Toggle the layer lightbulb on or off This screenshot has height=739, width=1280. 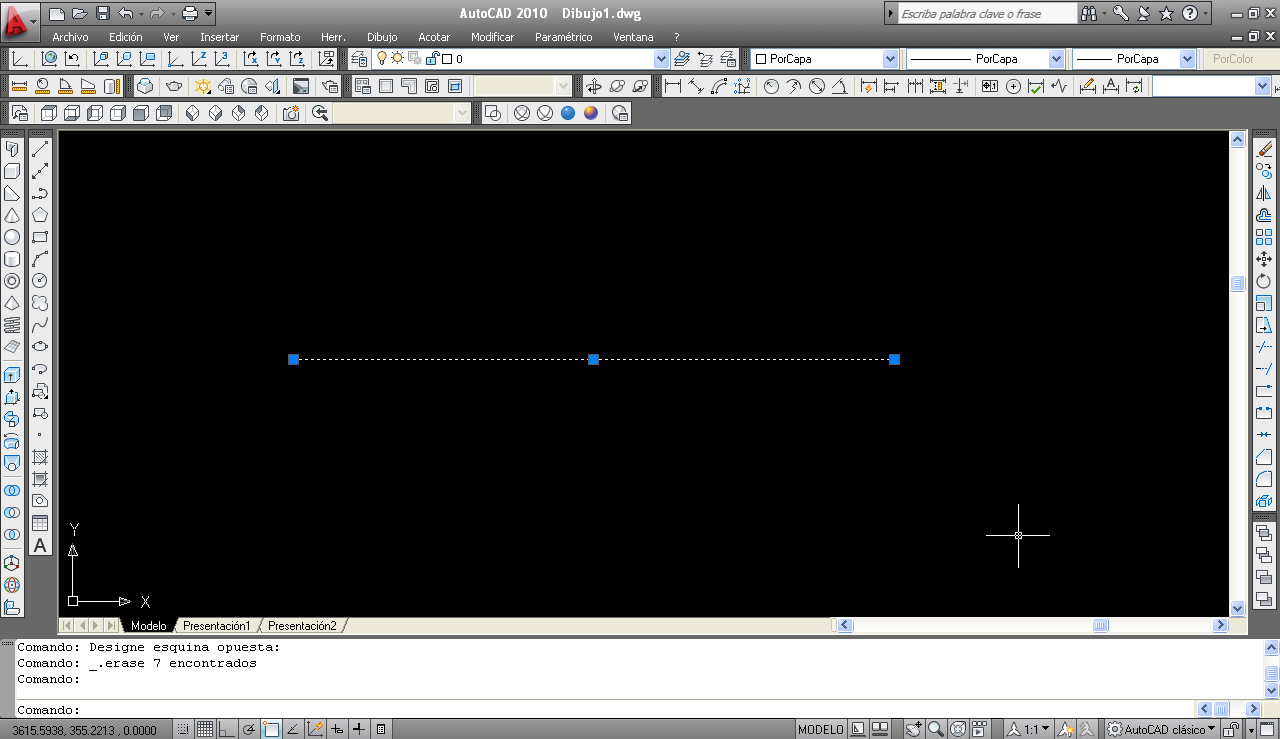(x=382, y=58)
